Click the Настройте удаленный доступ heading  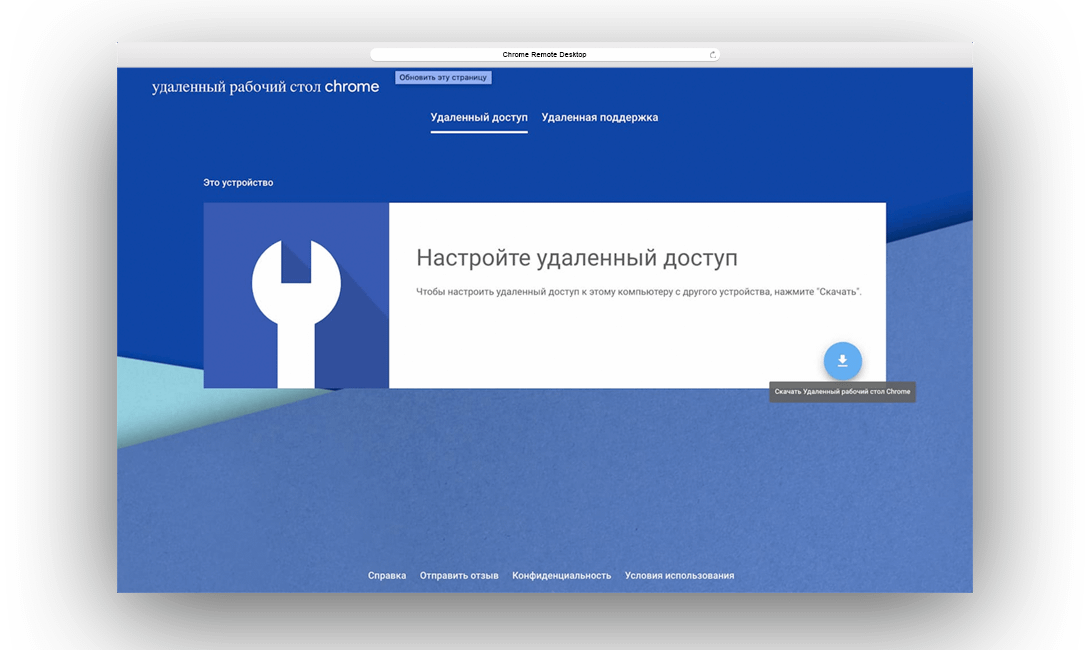click(577, 258)
